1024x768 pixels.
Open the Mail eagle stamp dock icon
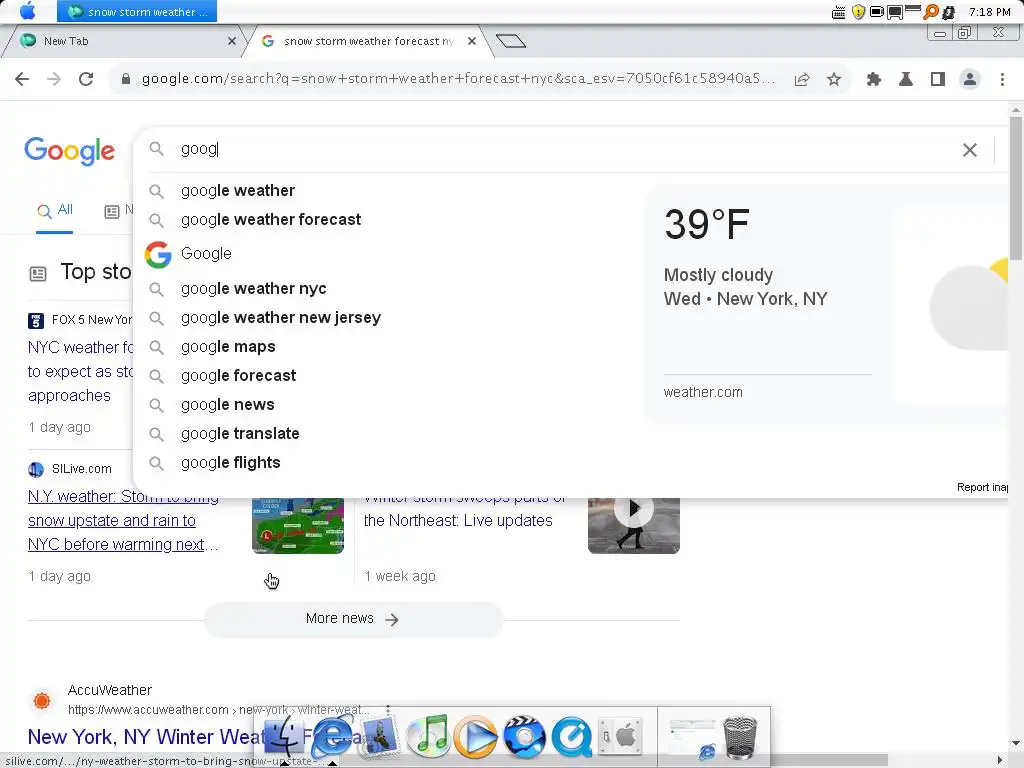click(x=379, y=737)
